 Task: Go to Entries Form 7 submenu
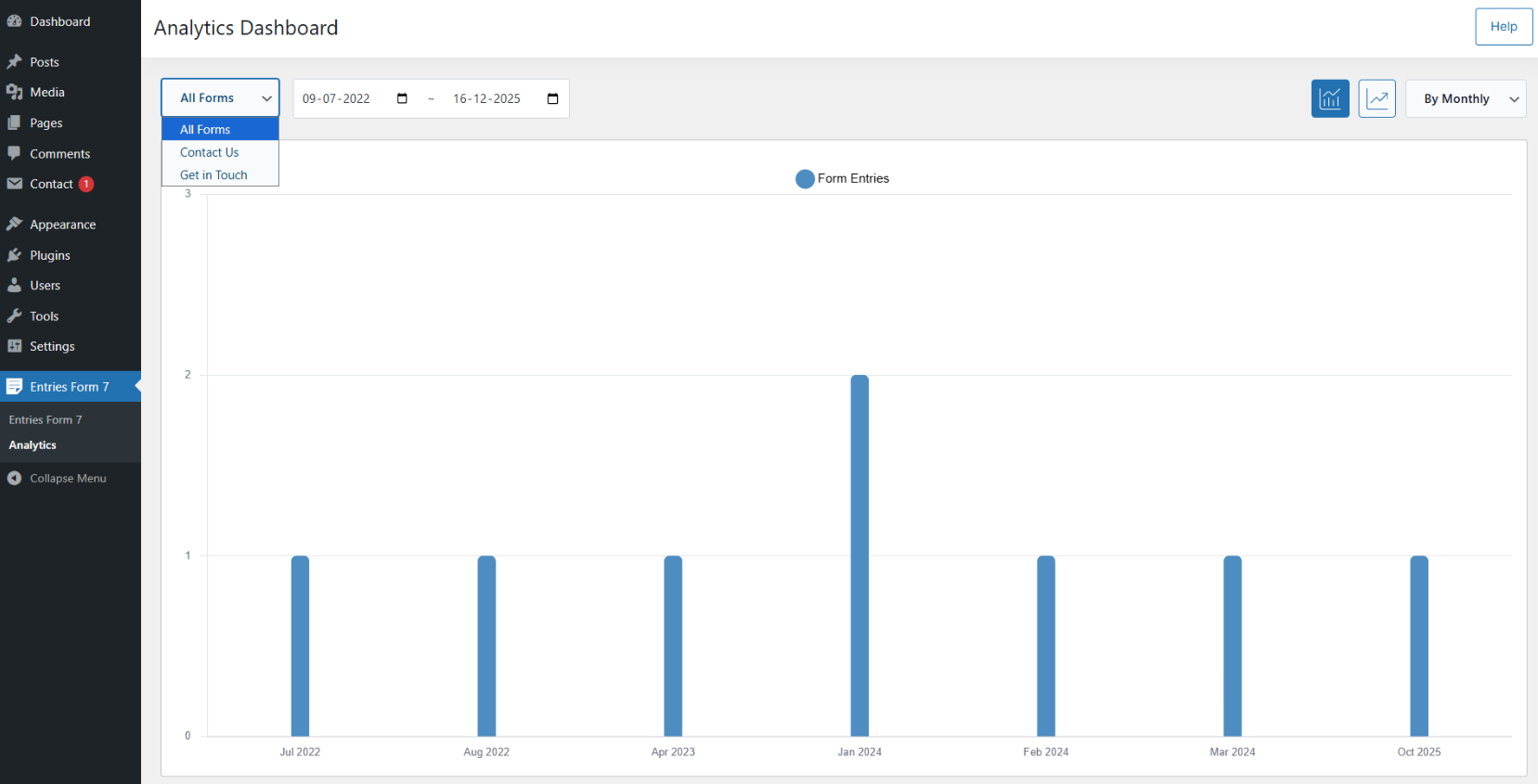(45, 419)
